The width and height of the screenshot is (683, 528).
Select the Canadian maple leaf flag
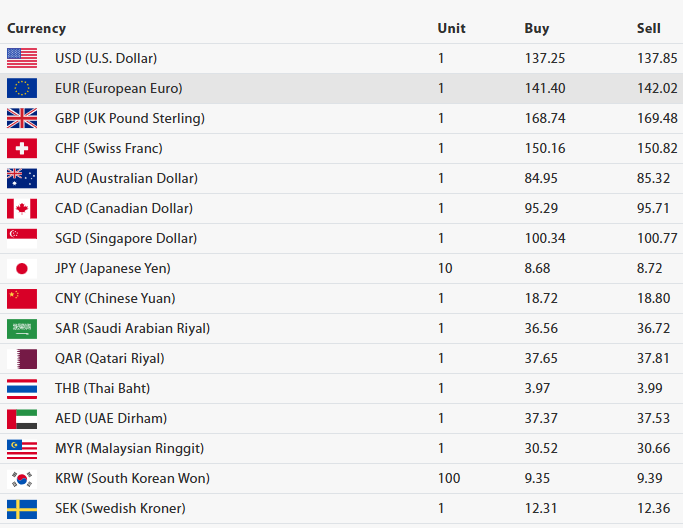click(22, 208)
